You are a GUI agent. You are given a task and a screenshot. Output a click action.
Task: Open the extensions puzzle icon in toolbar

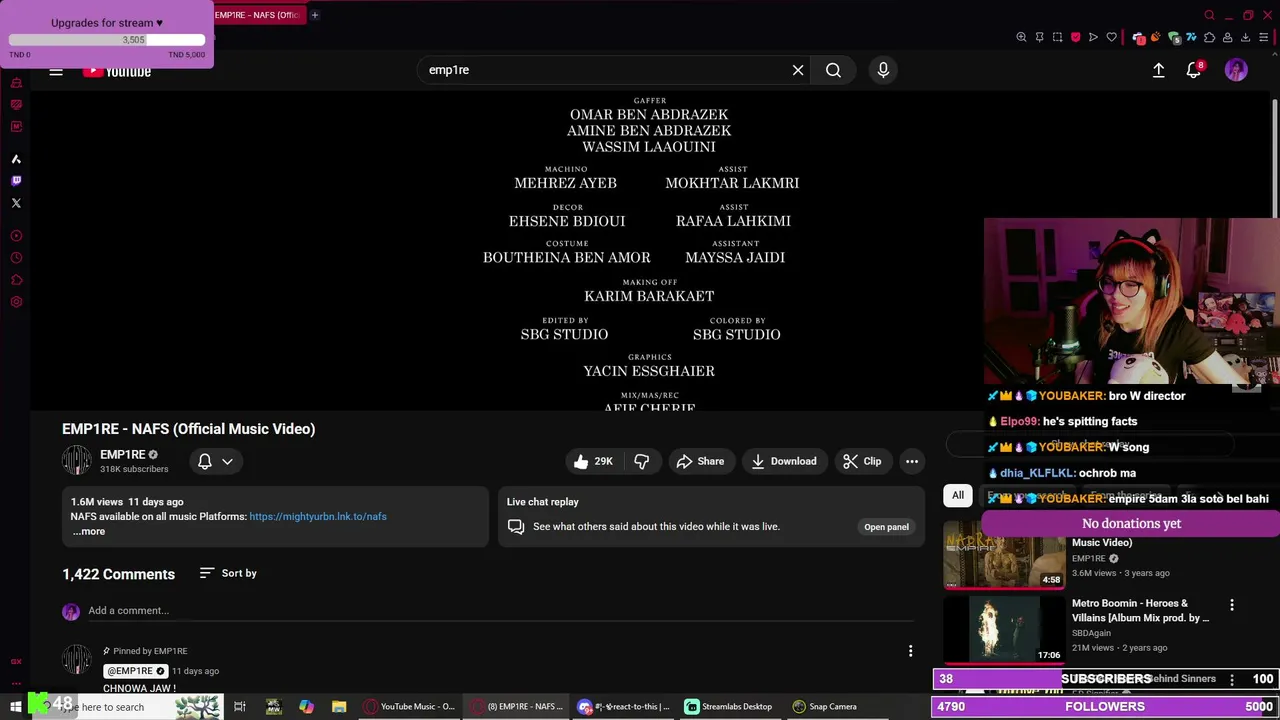(x=1209, y=37)
